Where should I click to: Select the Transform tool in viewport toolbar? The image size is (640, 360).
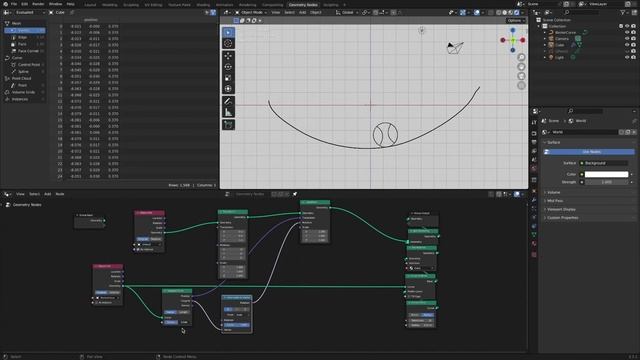(228, 89)
